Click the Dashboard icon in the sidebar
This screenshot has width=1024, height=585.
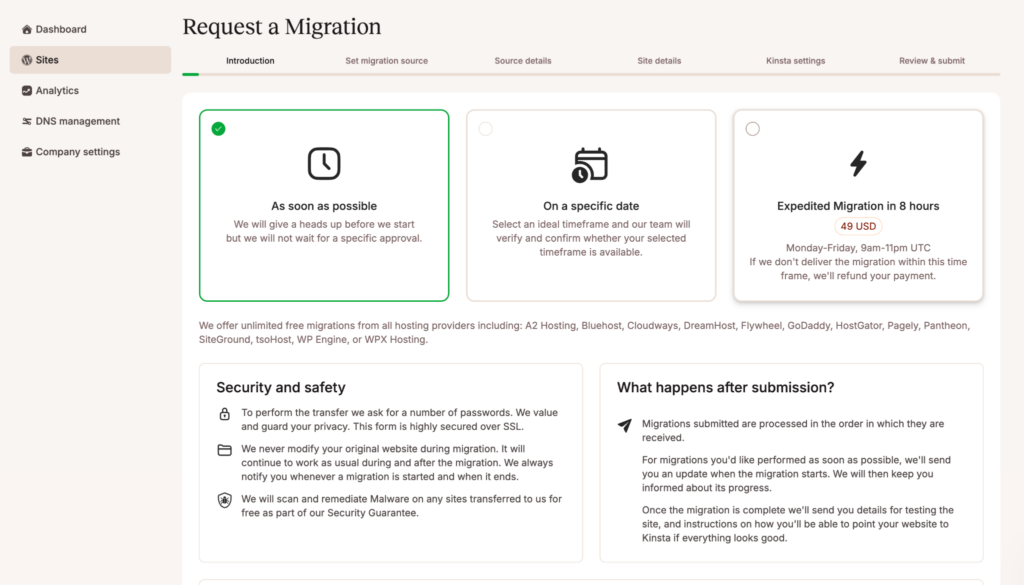pyautogui.click(x=27, y=29)
